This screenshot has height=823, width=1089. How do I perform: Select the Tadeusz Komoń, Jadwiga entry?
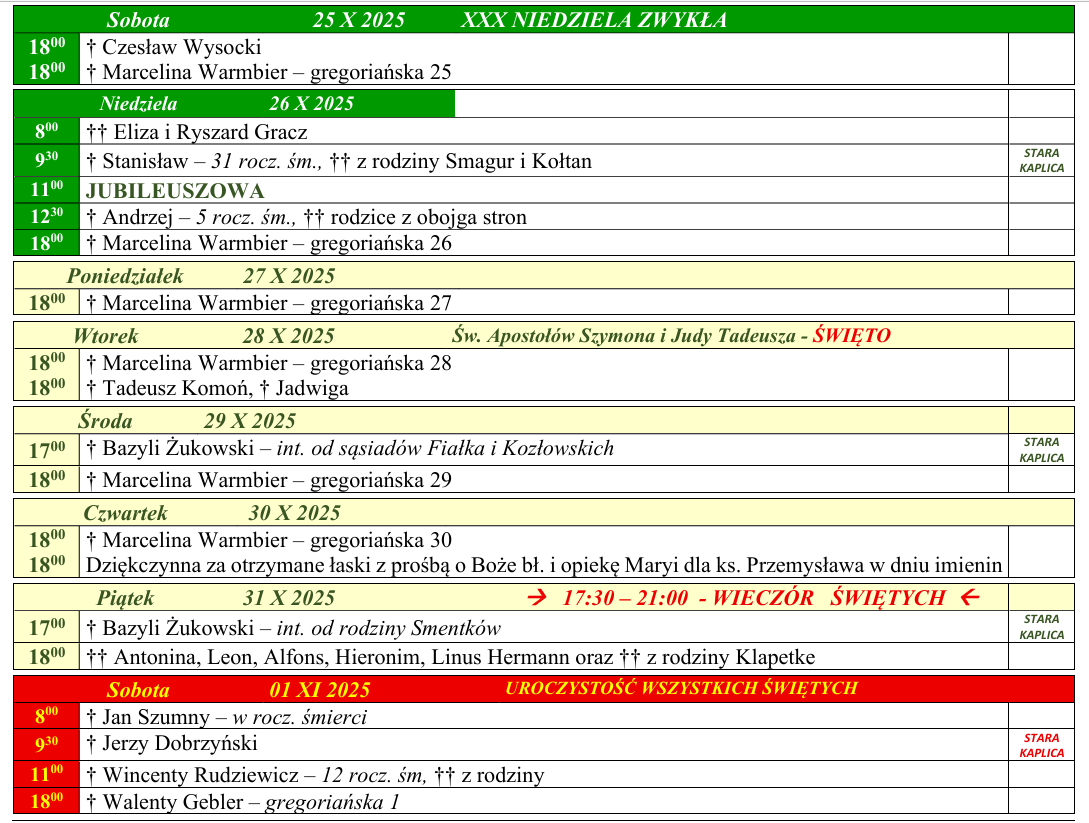[217, 388]
